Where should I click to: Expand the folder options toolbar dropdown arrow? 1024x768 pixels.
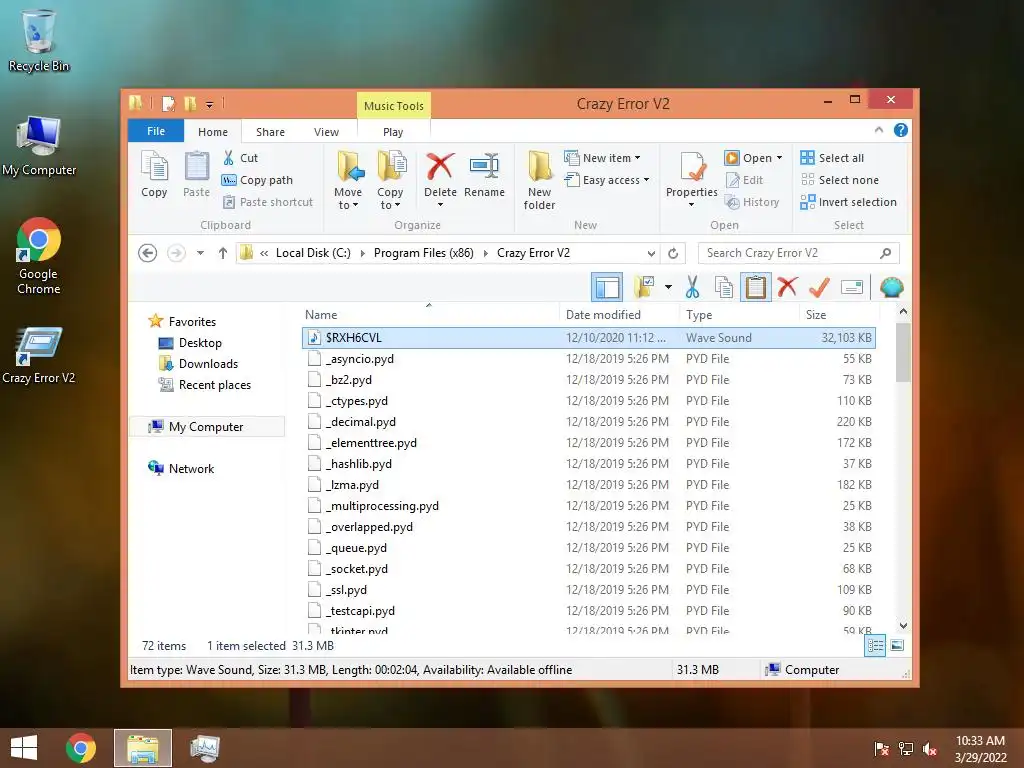click(668, 287)
